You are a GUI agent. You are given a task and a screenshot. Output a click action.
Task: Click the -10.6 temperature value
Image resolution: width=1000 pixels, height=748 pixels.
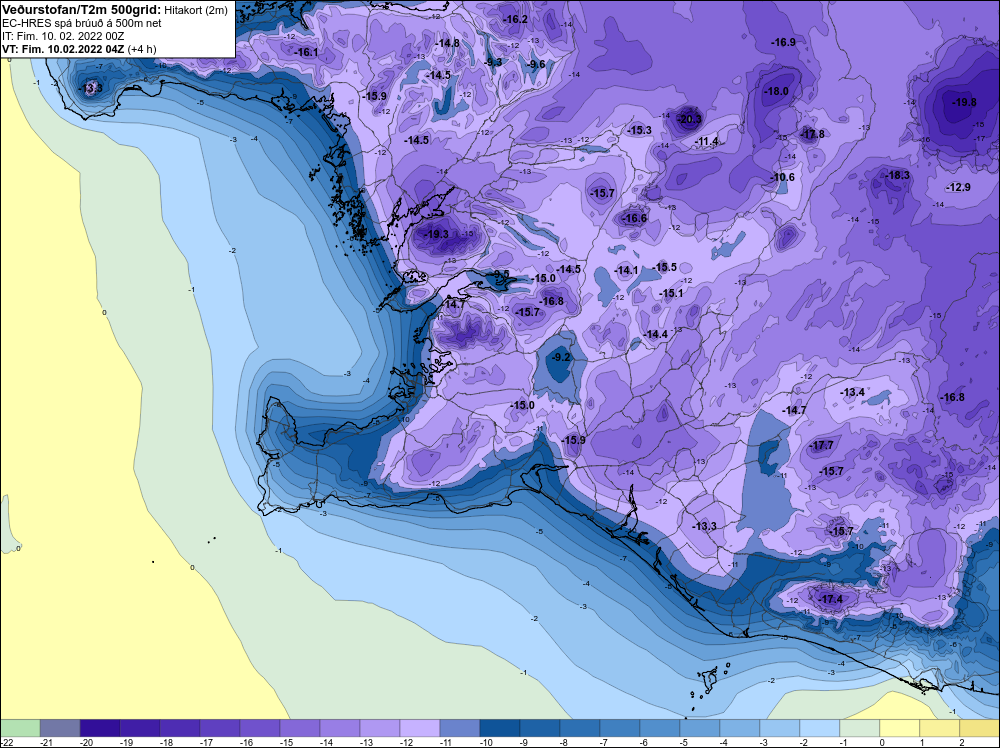coord(783,177)
